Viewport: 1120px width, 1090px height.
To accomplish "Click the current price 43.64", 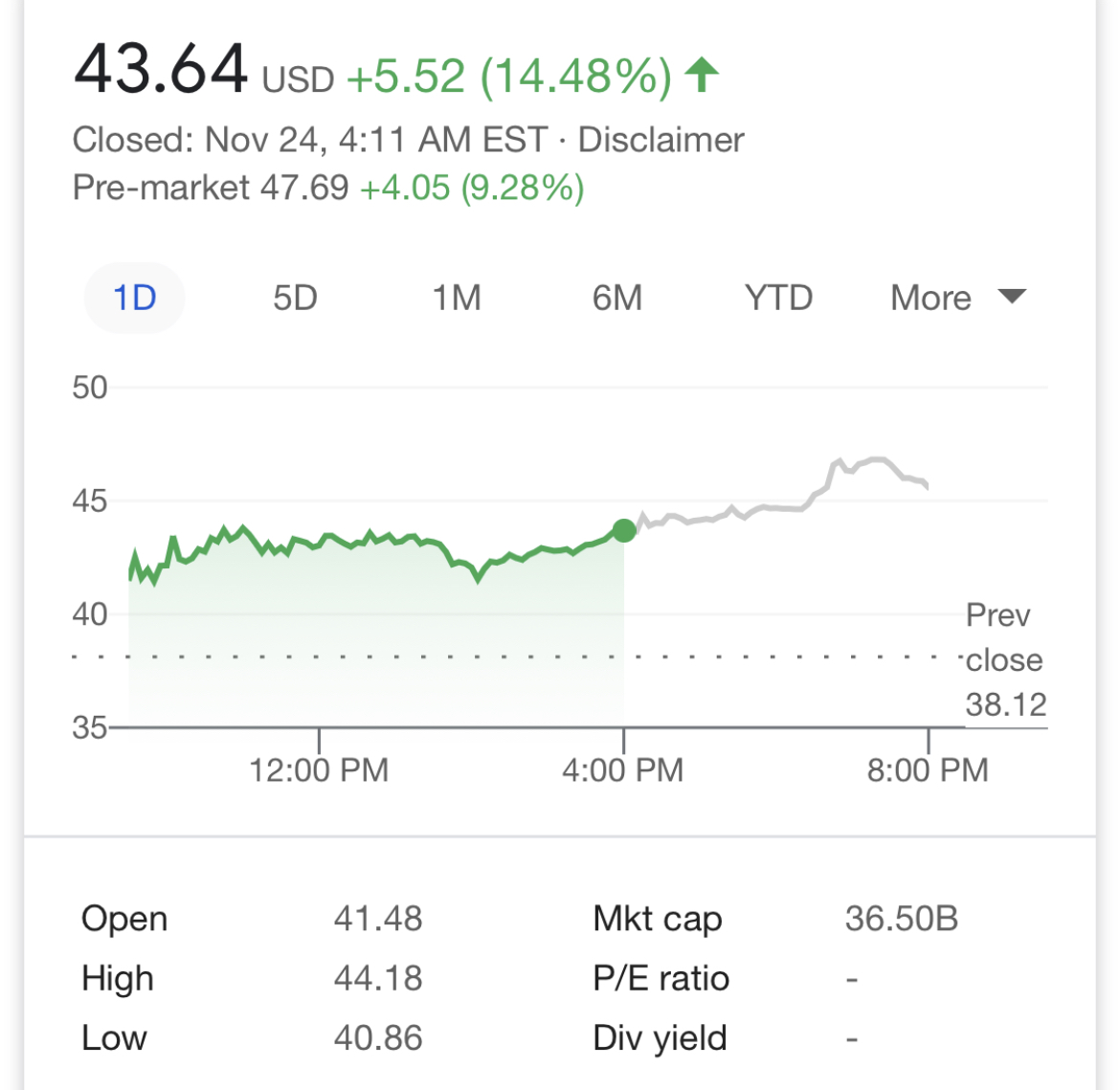I will [x=161, y=69].
